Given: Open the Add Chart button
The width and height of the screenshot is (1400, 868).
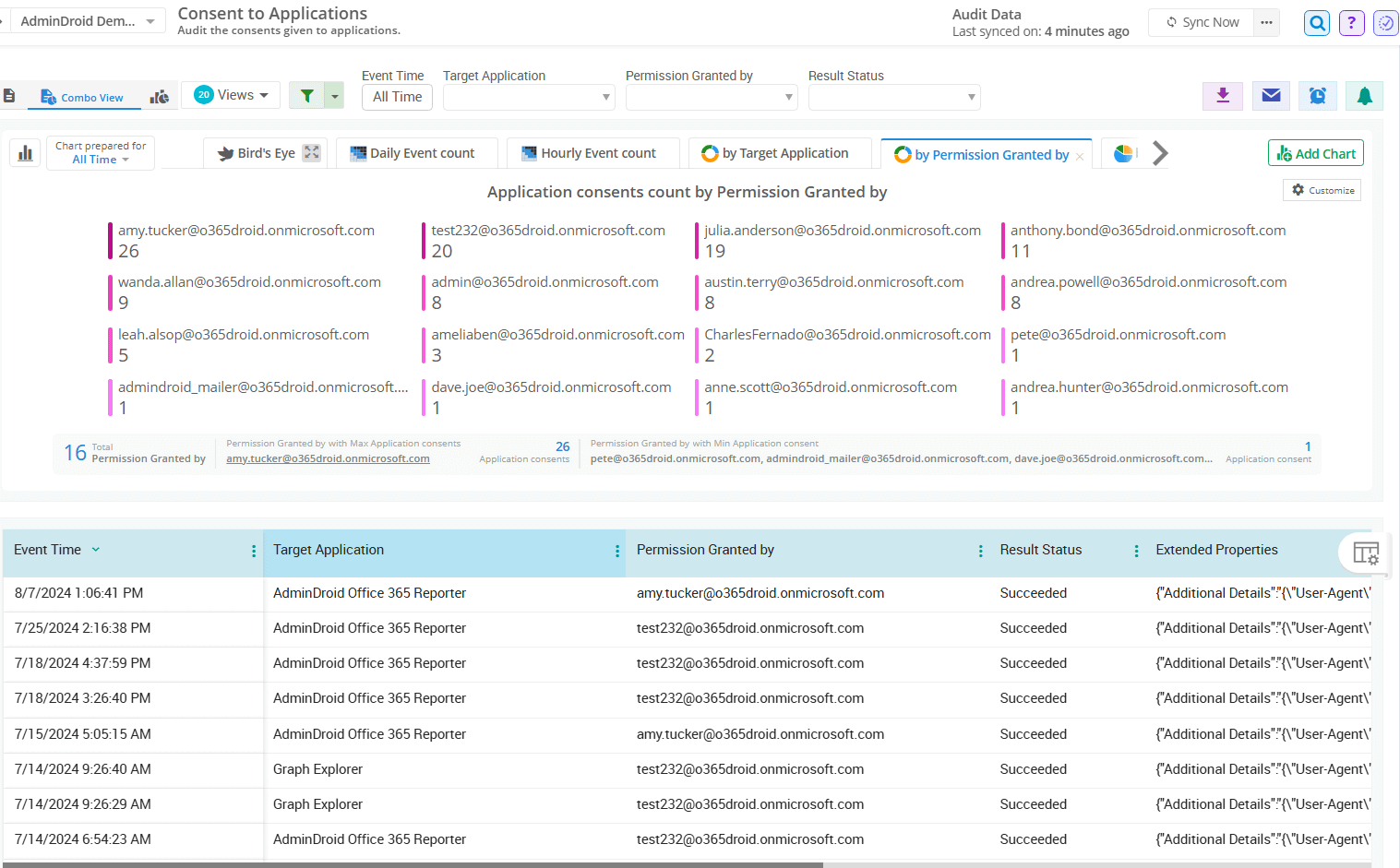Looking at the screenshot, I should tap(1315, 152).
